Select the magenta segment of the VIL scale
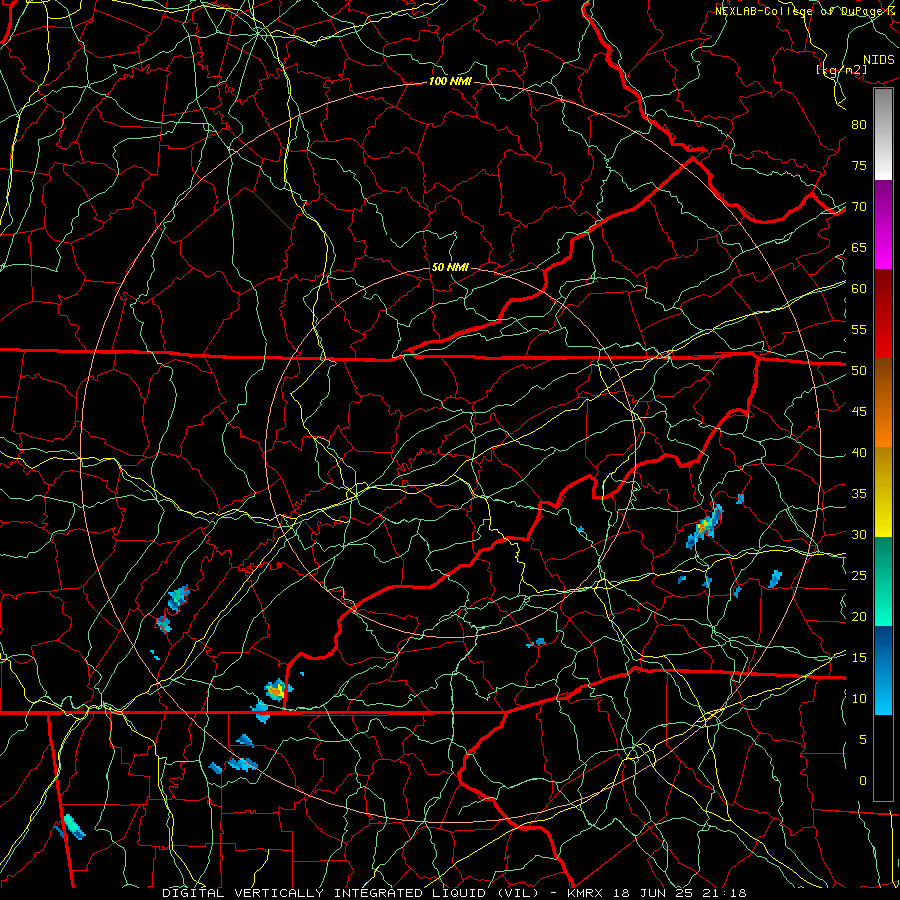Image resolution: width=900 pixels, height=900 pixels. [883, 246]
